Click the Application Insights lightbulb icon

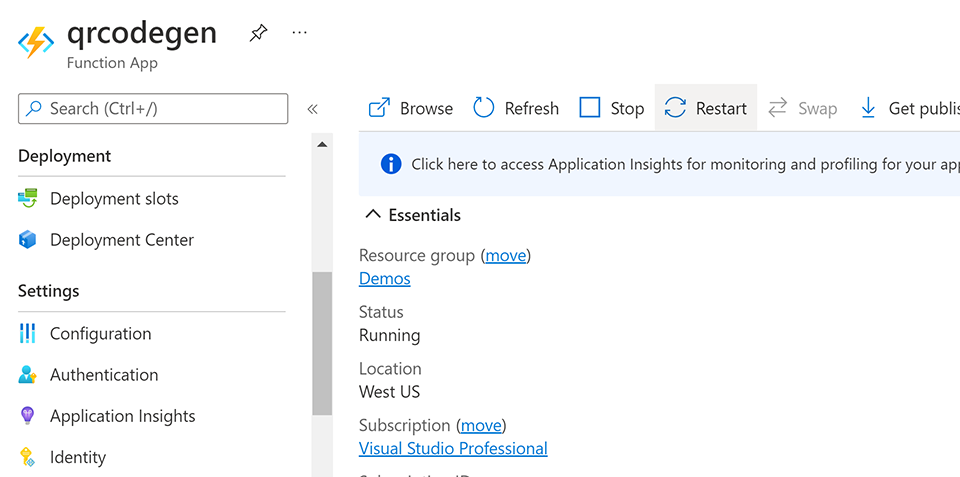[28, 416]
